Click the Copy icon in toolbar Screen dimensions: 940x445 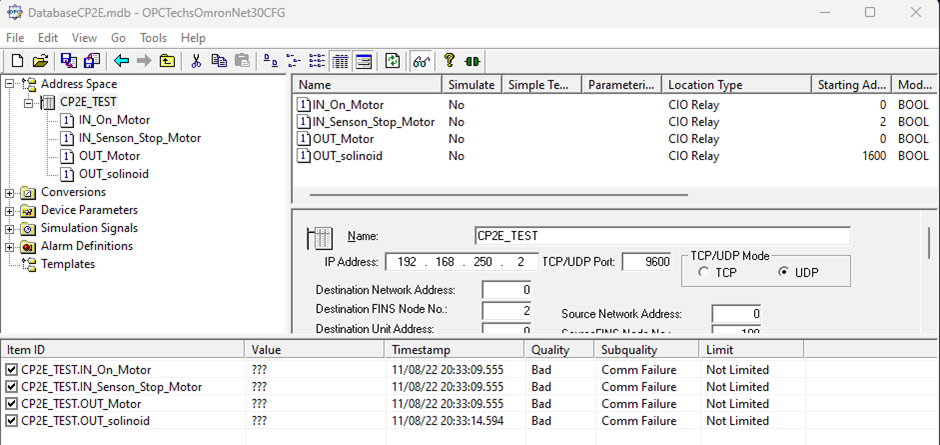218,61
